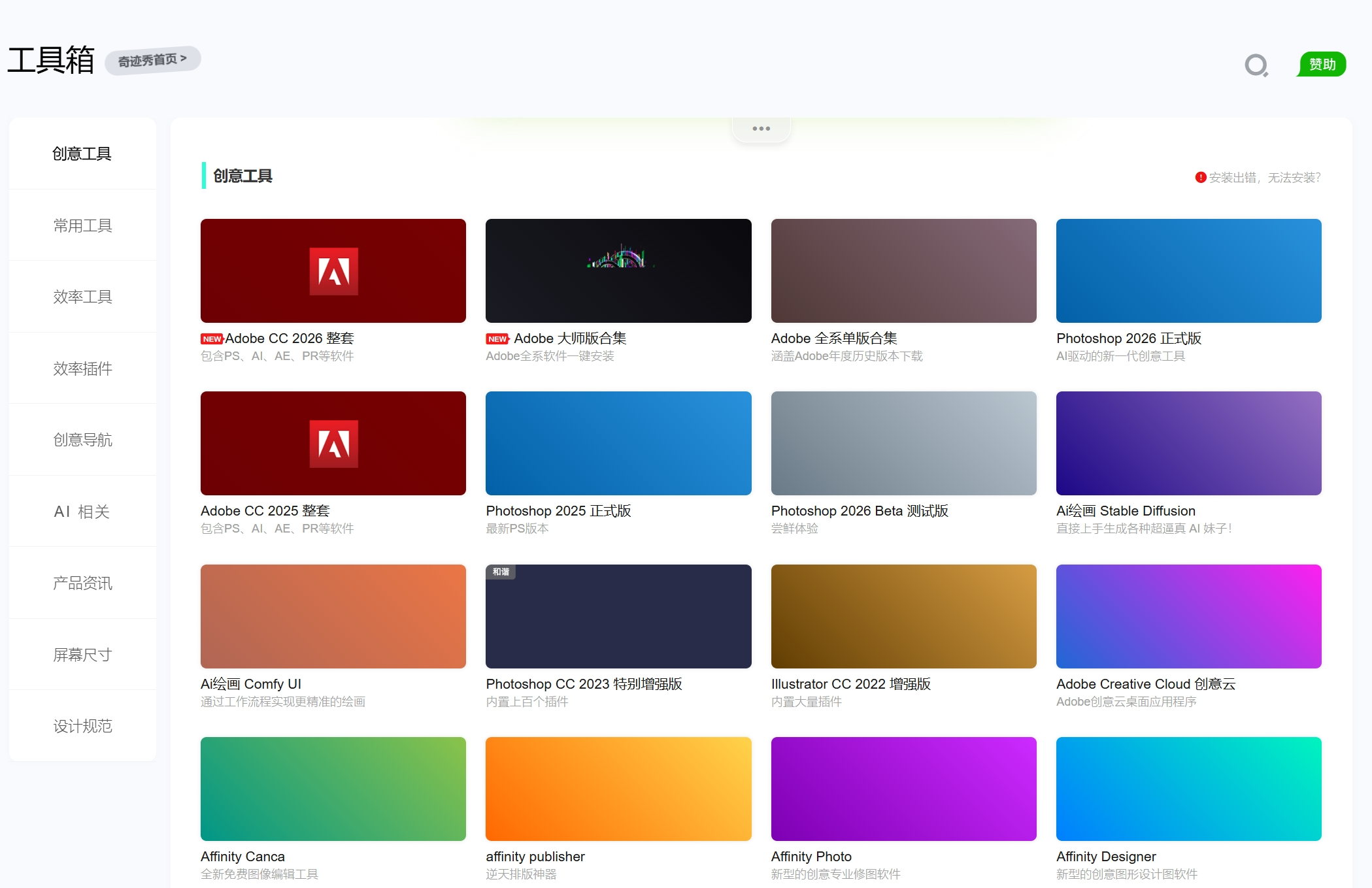Click the Photoshop 2026 Beta 测试版 title
The image size is (1372, 888).
(x=860, y=511)
